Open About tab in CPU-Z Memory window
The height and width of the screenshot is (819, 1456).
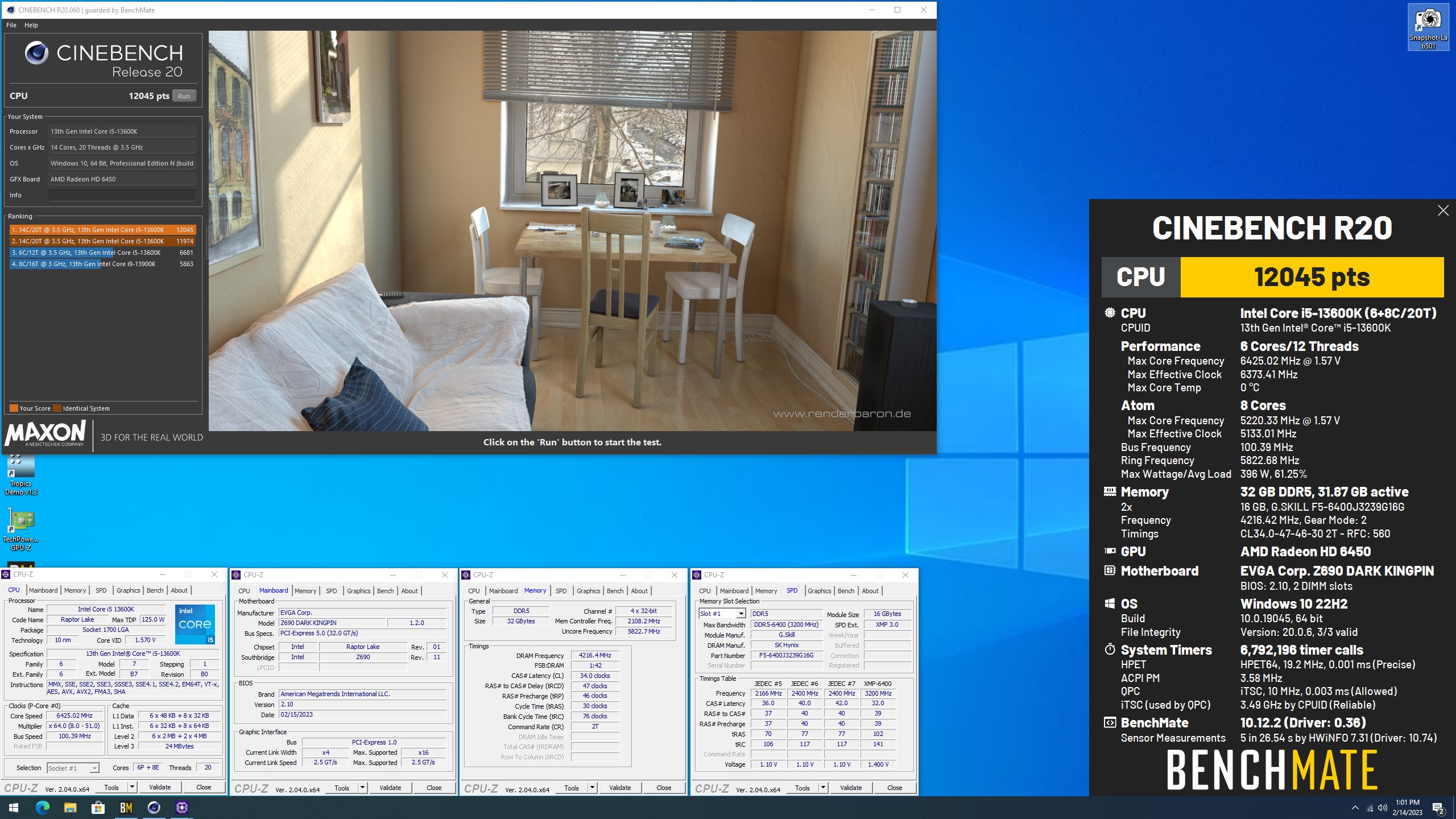coord(639,591)
